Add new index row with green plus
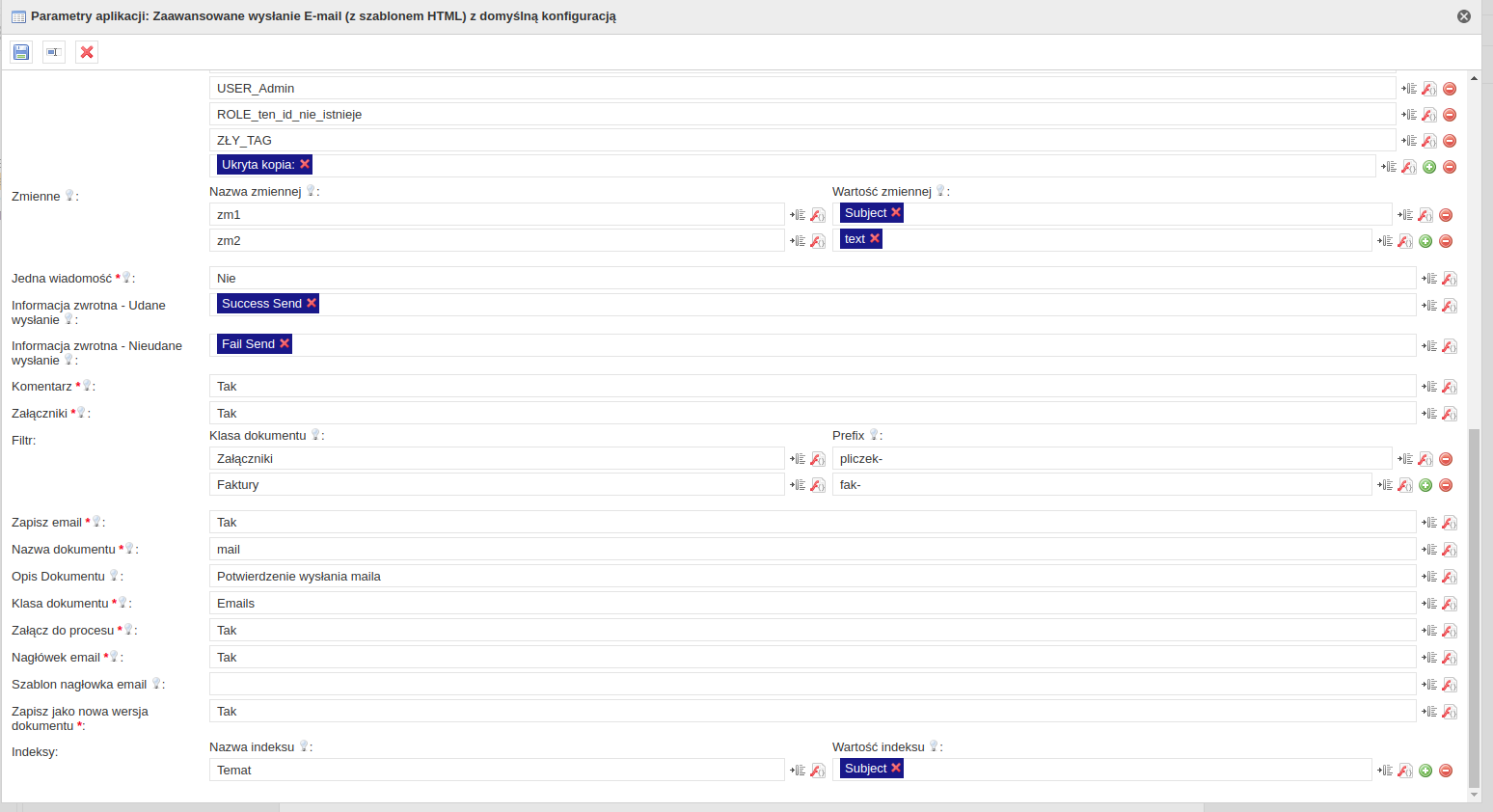This screenshot has height=812, width=1493. click(x=1425, y=771)
